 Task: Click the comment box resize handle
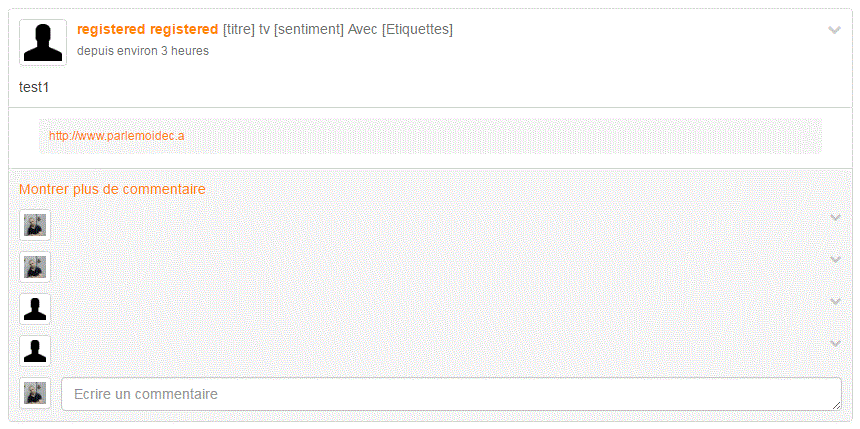(x=836, y=405)
